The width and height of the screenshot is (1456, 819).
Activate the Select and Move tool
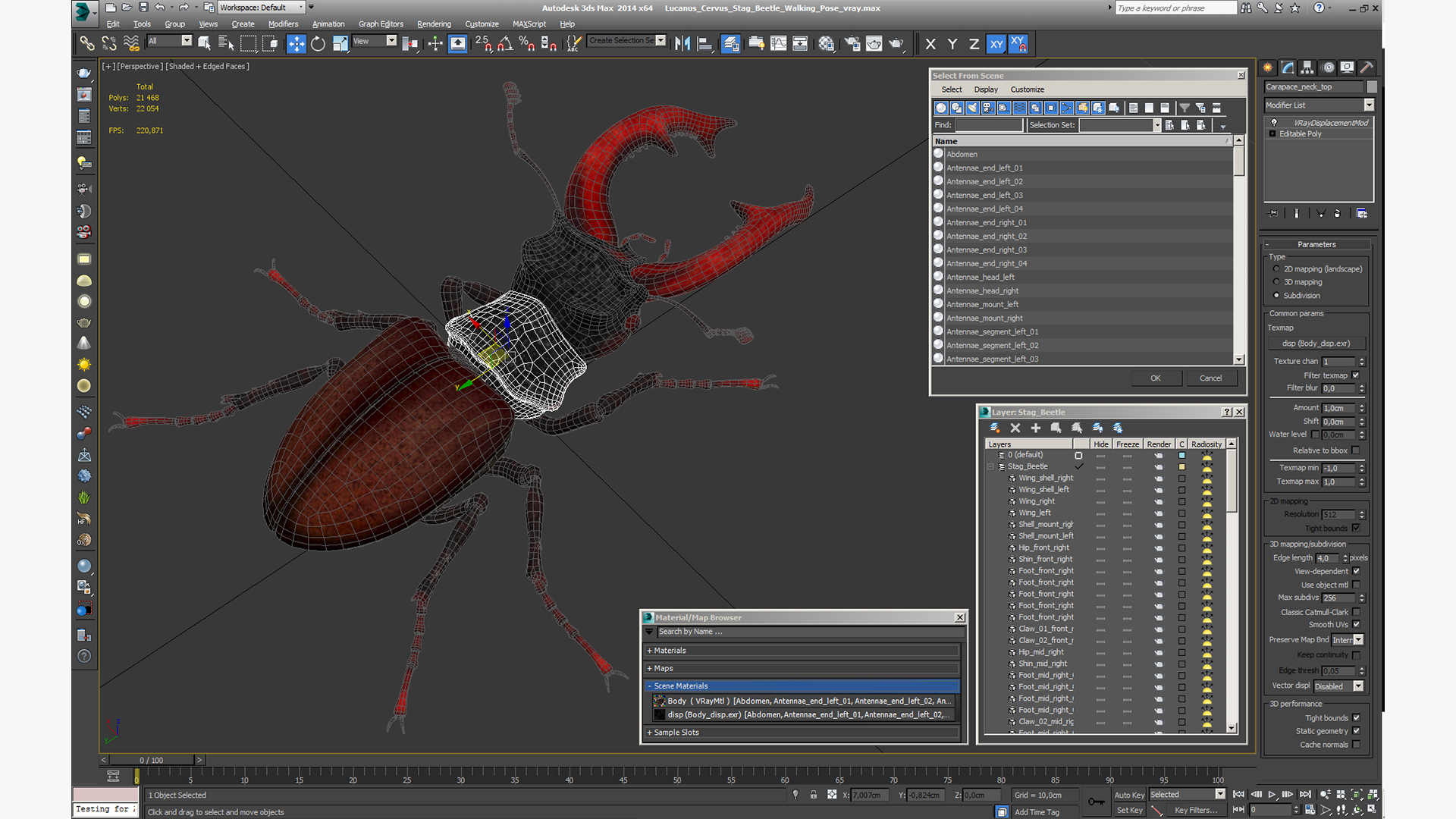297,43
